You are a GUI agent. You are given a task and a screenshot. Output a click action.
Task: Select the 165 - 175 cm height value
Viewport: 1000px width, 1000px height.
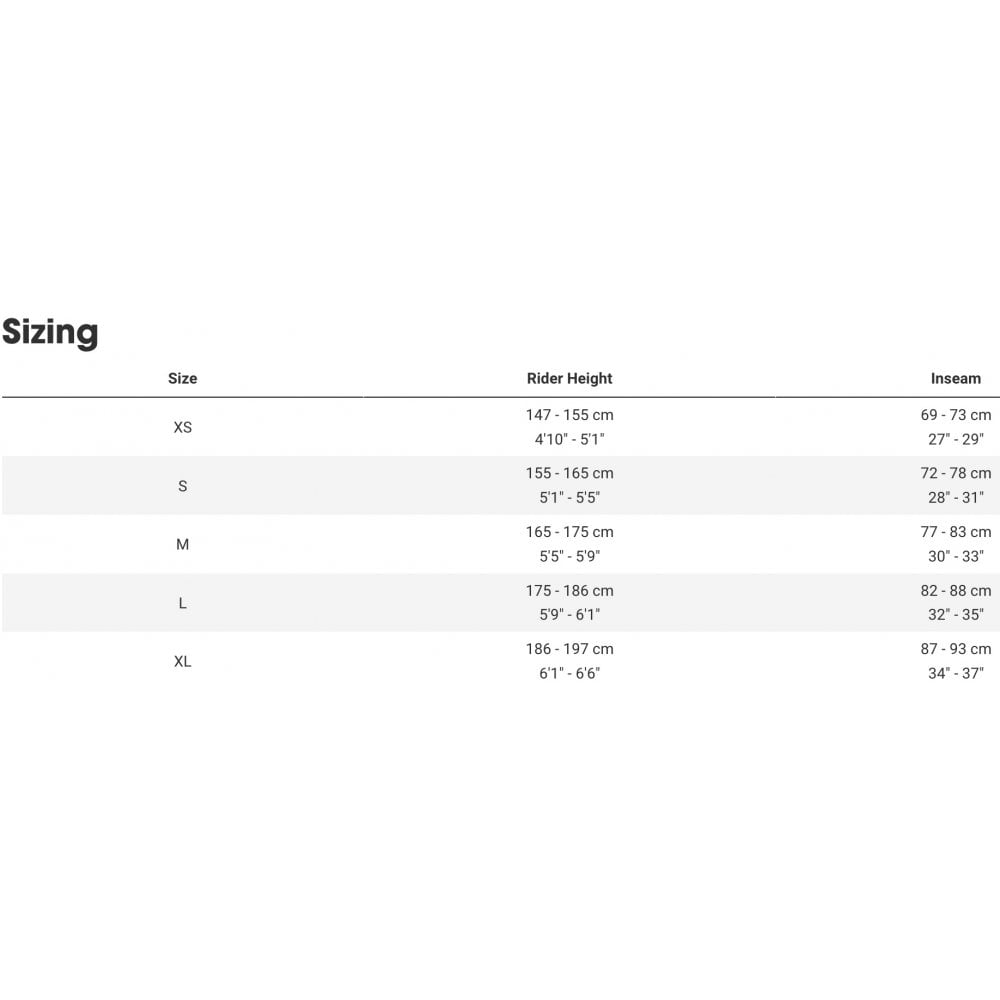[570, 532]
